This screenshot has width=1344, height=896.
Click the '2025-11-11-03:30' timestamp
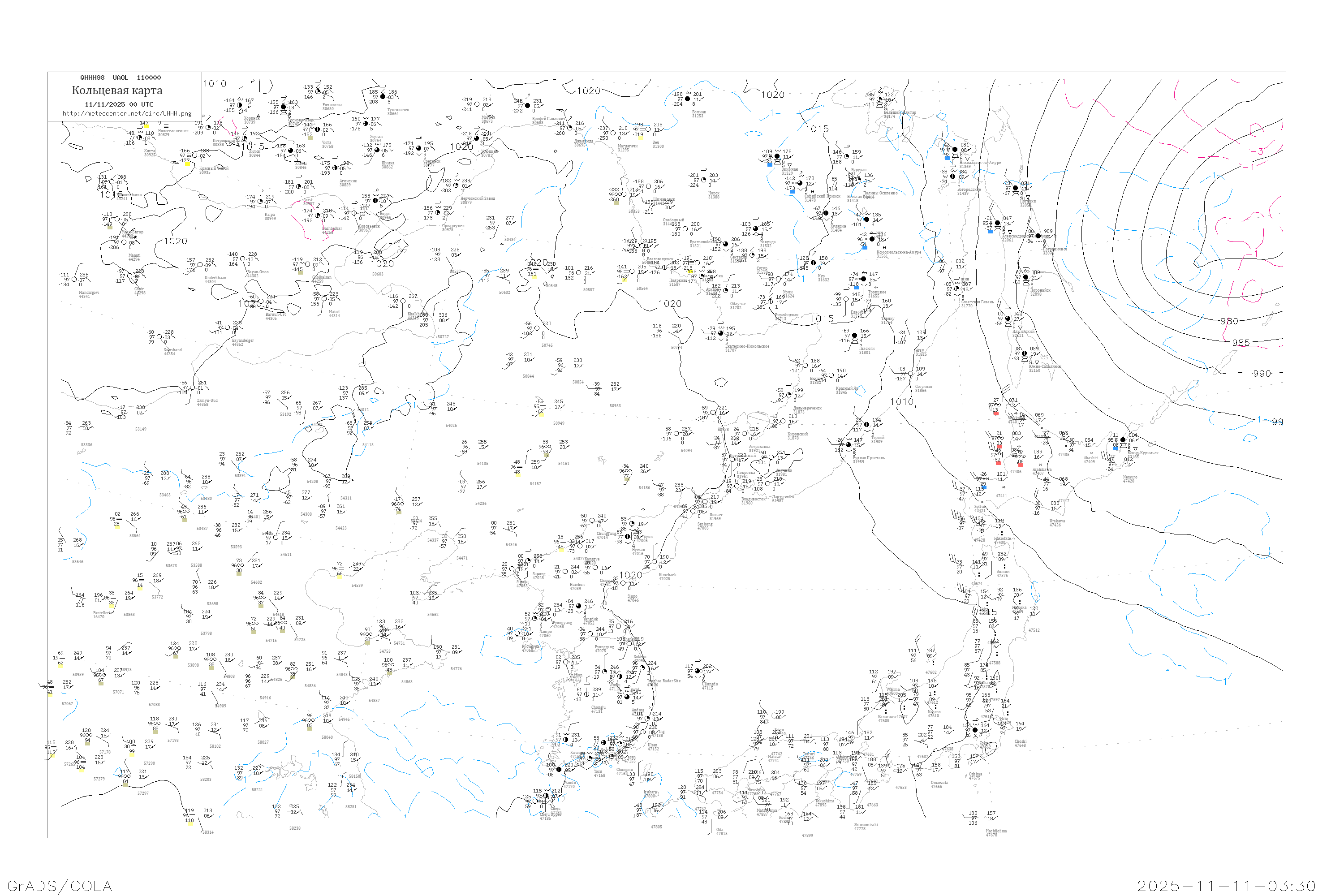[x=1226, y=886]
